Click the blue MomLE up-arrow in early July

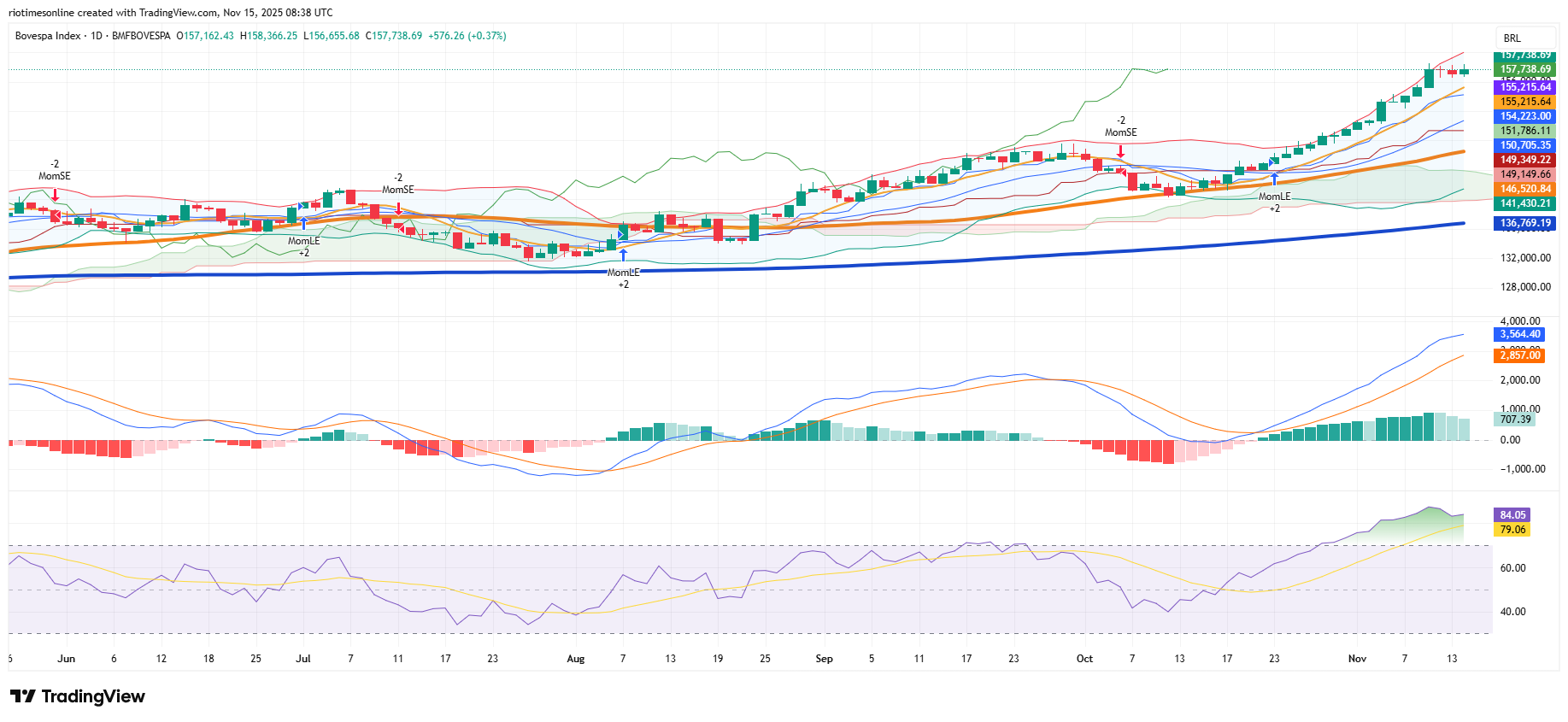(x=303, y=223)
